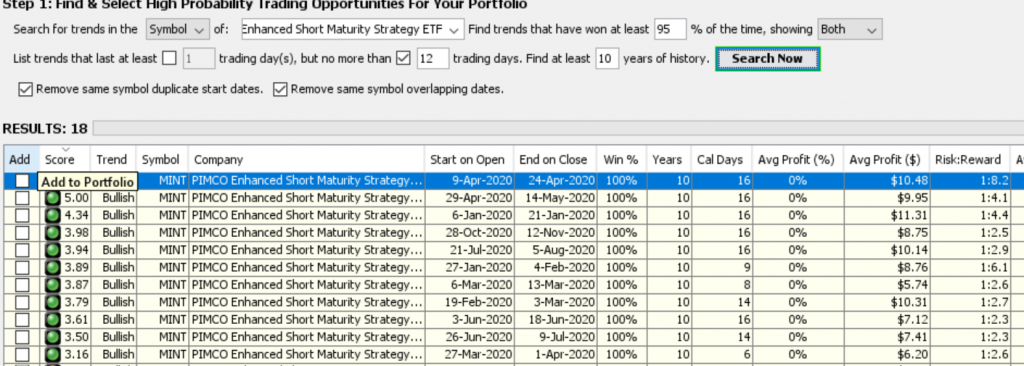Sort results by Symbol column header
This screenshot has width=1024, height=366.
point(162,159)
